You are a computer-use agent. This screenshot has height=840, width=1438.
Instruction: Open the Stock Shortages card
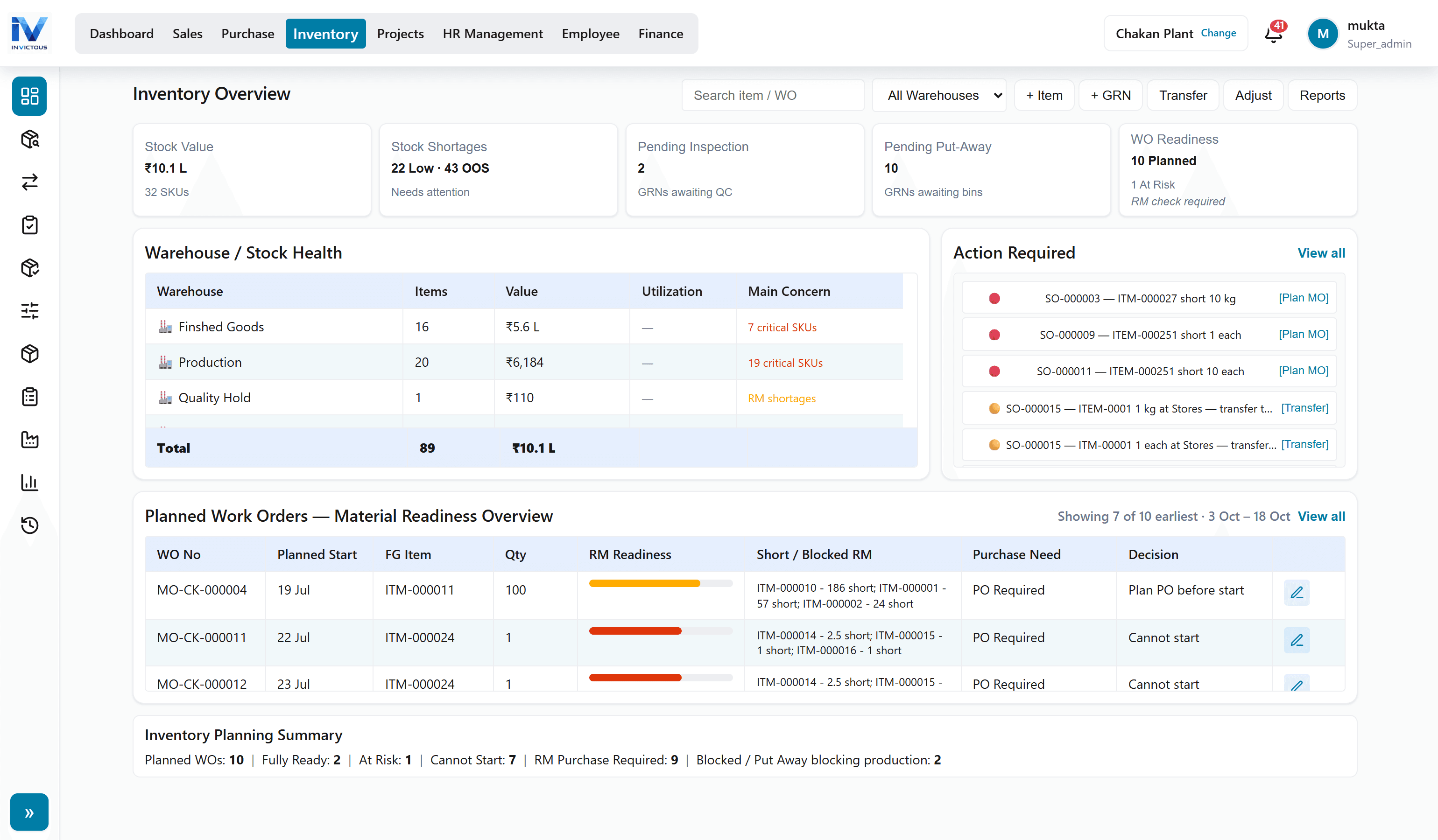(498, 169)
